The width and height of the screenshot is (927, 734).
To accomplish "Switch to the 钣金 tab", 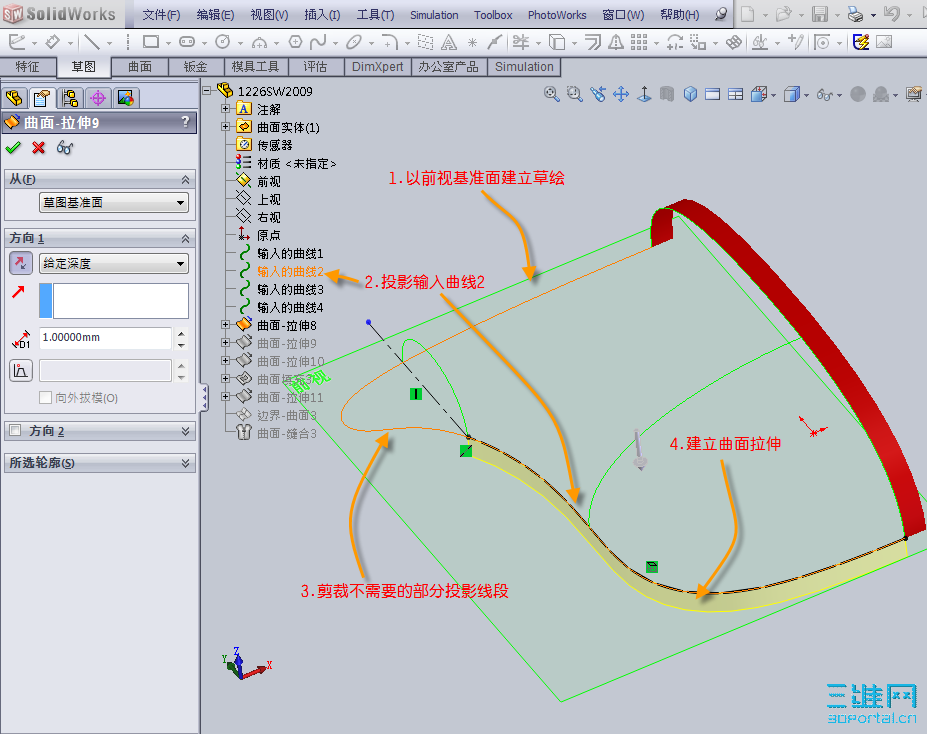I will click(196, 67).
